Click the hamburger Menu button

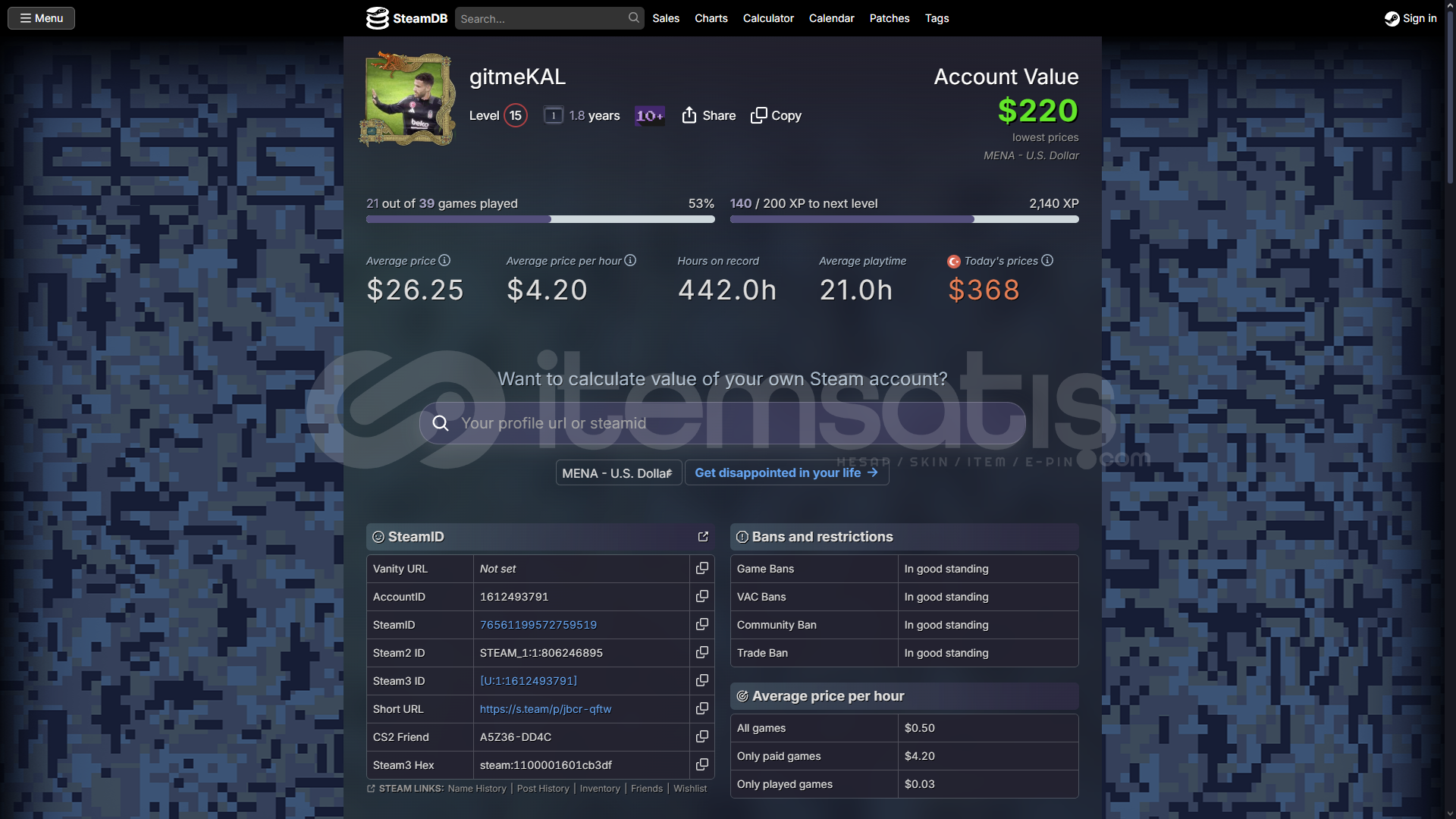tap(41, 18)
